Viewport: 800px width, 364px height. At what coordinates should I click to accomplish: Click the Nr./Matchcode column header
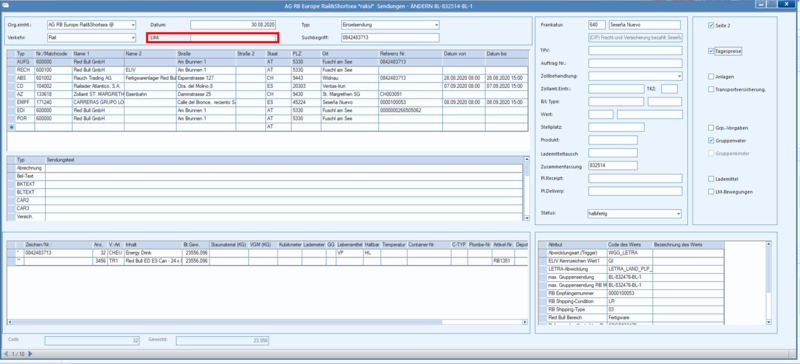tap(54, 54)
